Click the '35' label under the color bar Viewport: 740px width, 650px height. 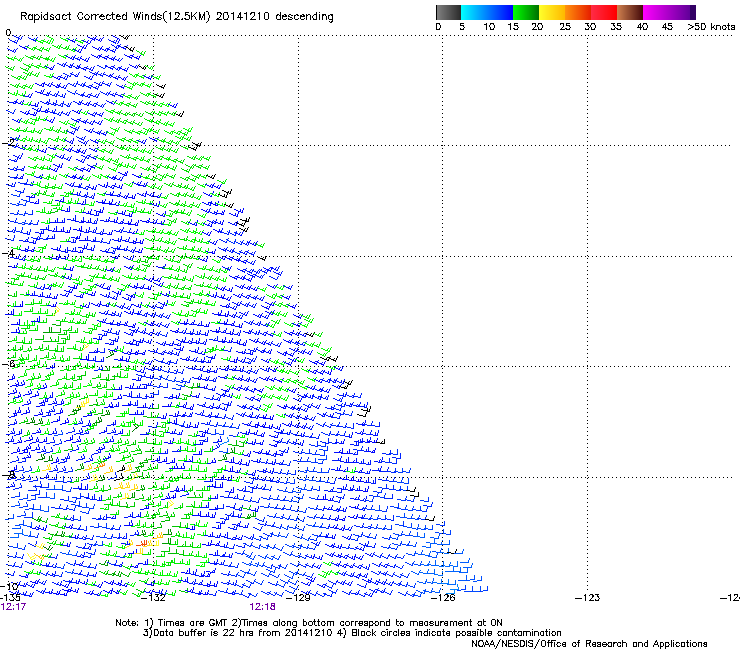pos(616,27)
